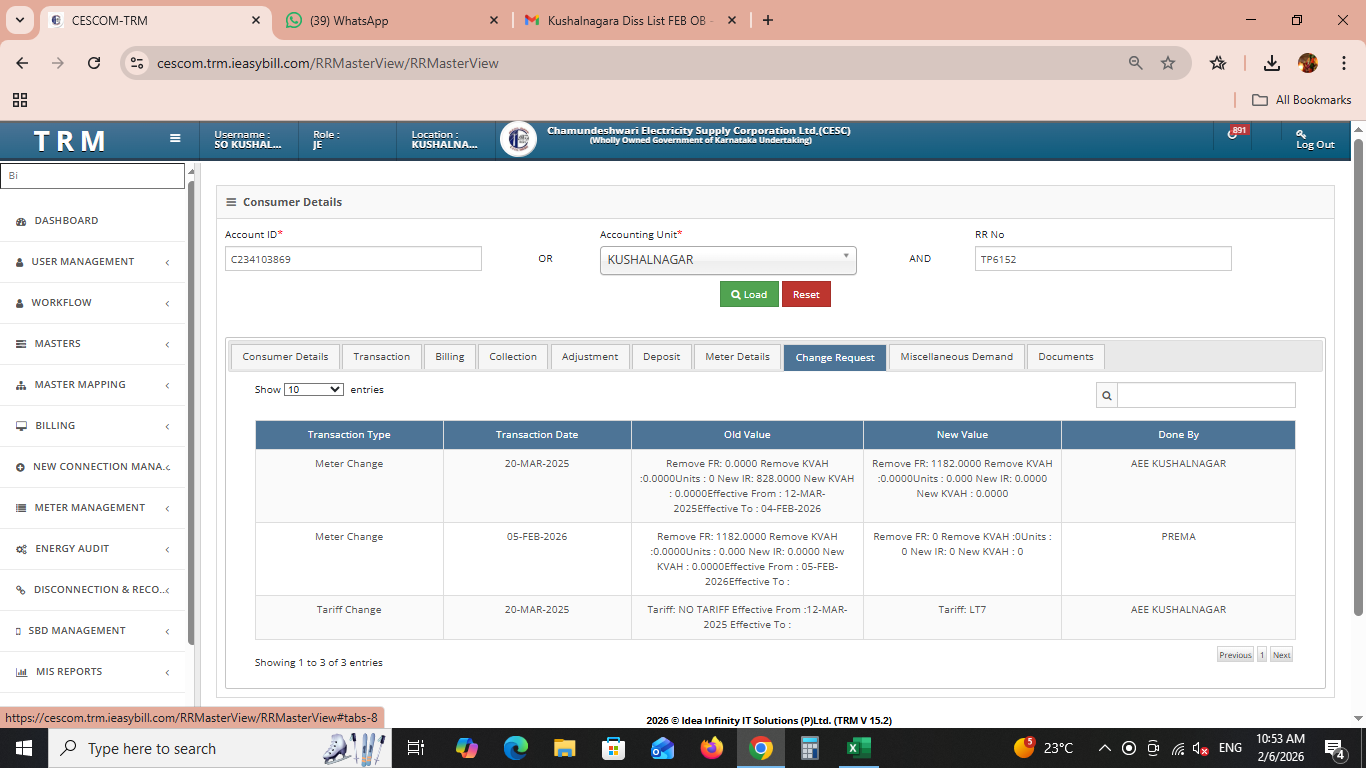Switch to the Consumer Details tab
The image size is (1366, 768).
(285, 357)
